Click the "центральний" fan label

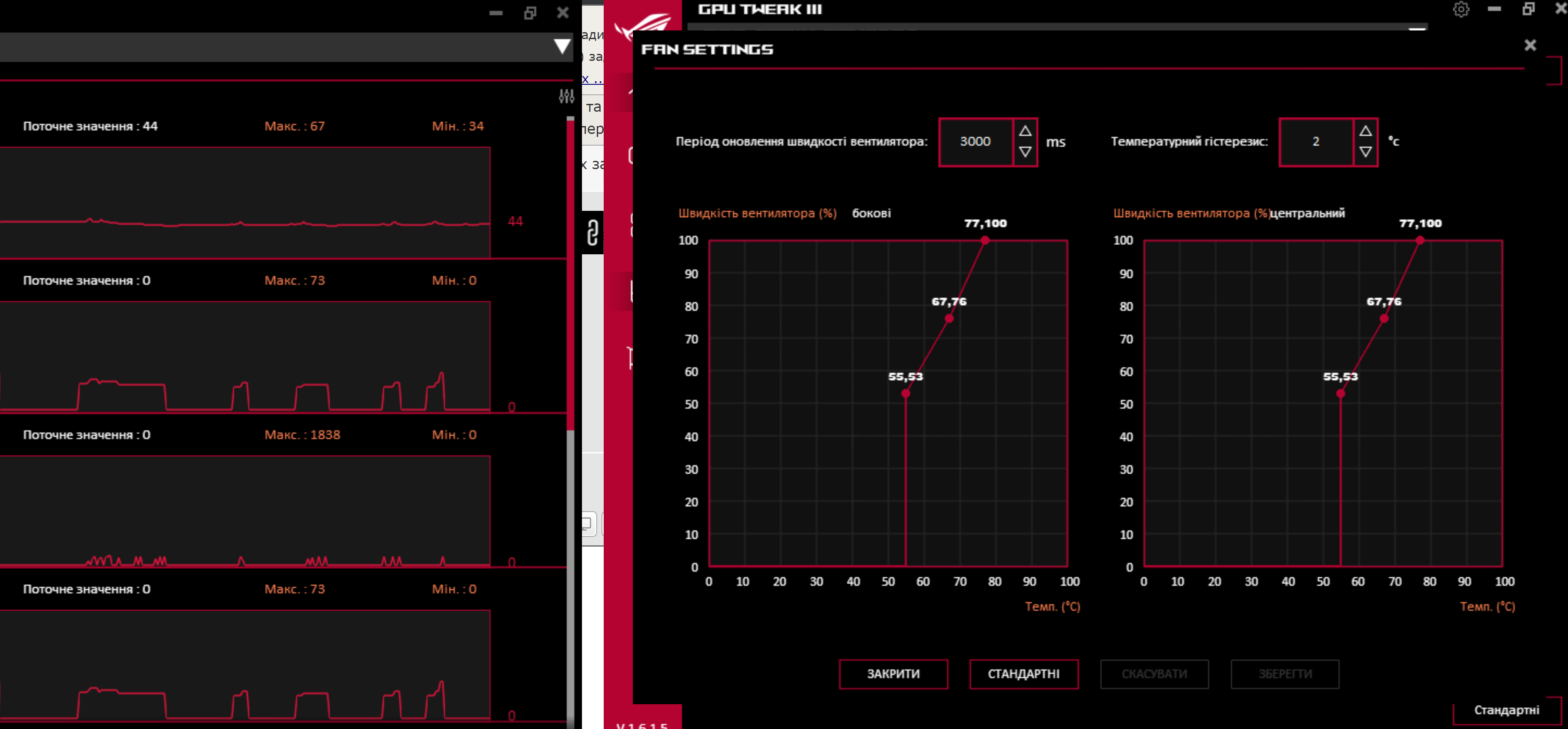(1307, 213)
